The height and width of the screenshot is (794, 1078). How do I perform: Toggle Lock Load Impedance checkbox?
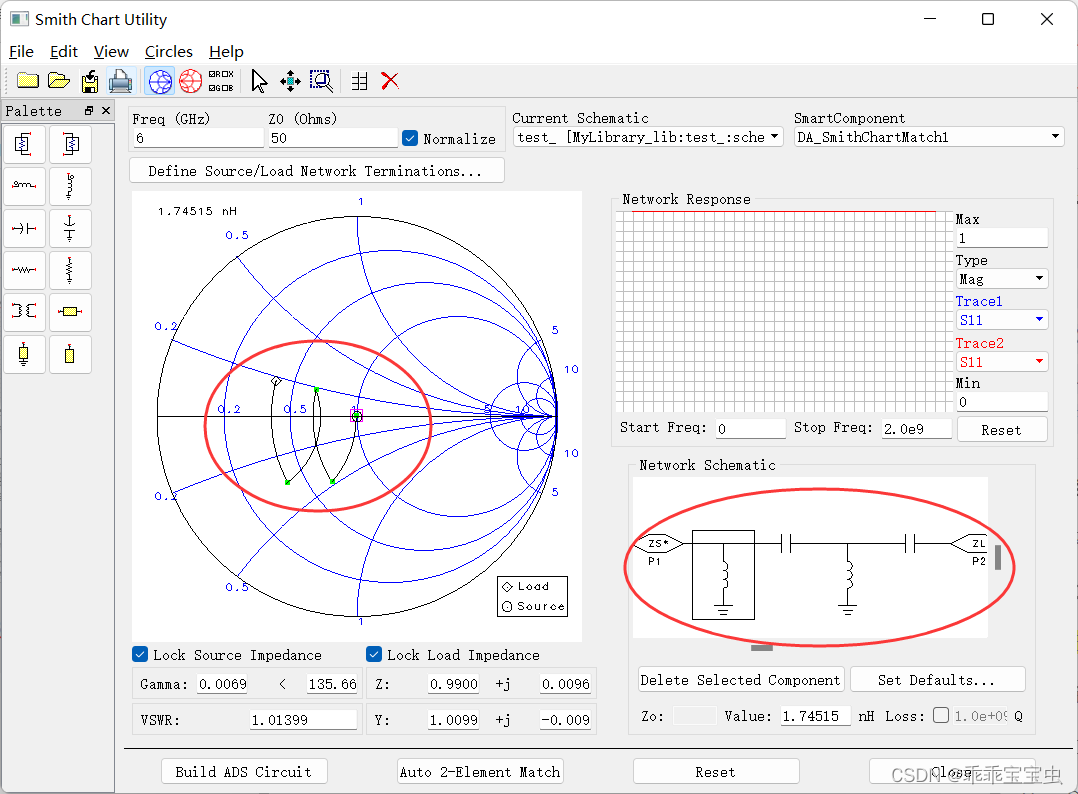pos(374,654)
